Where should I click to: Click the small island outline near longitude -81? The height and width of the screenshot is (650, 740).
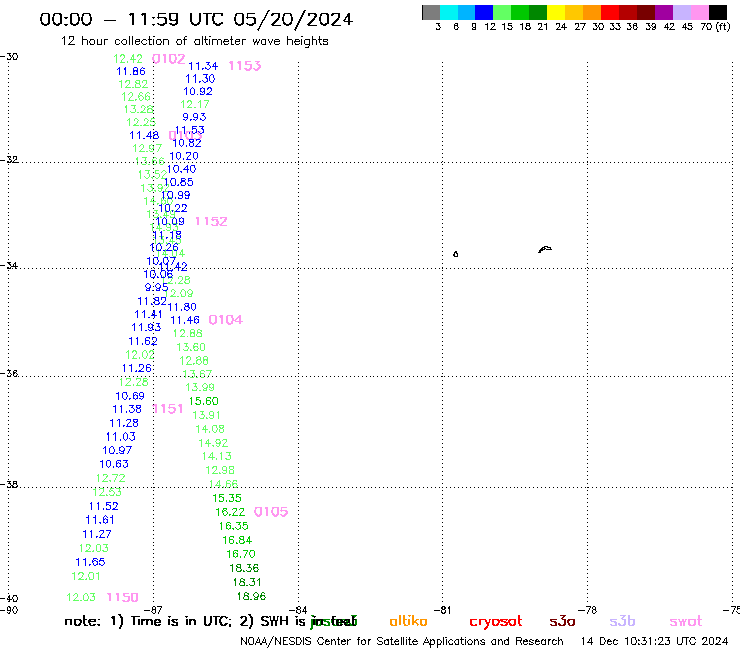[x=455, y=254]
